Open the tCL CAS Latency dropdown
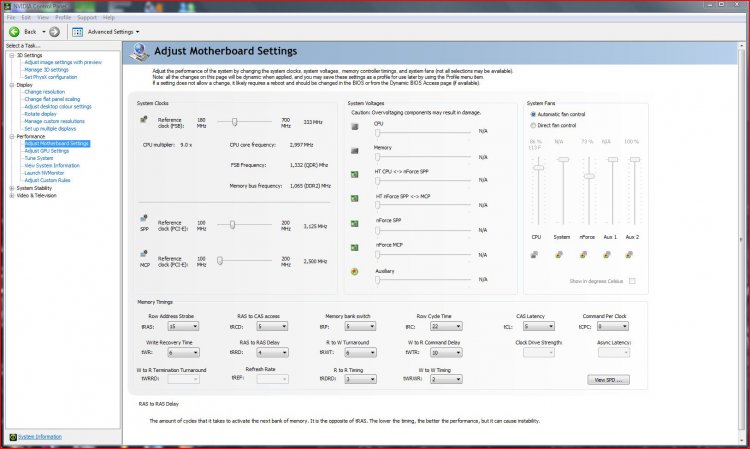 click(x=539, y=326)
